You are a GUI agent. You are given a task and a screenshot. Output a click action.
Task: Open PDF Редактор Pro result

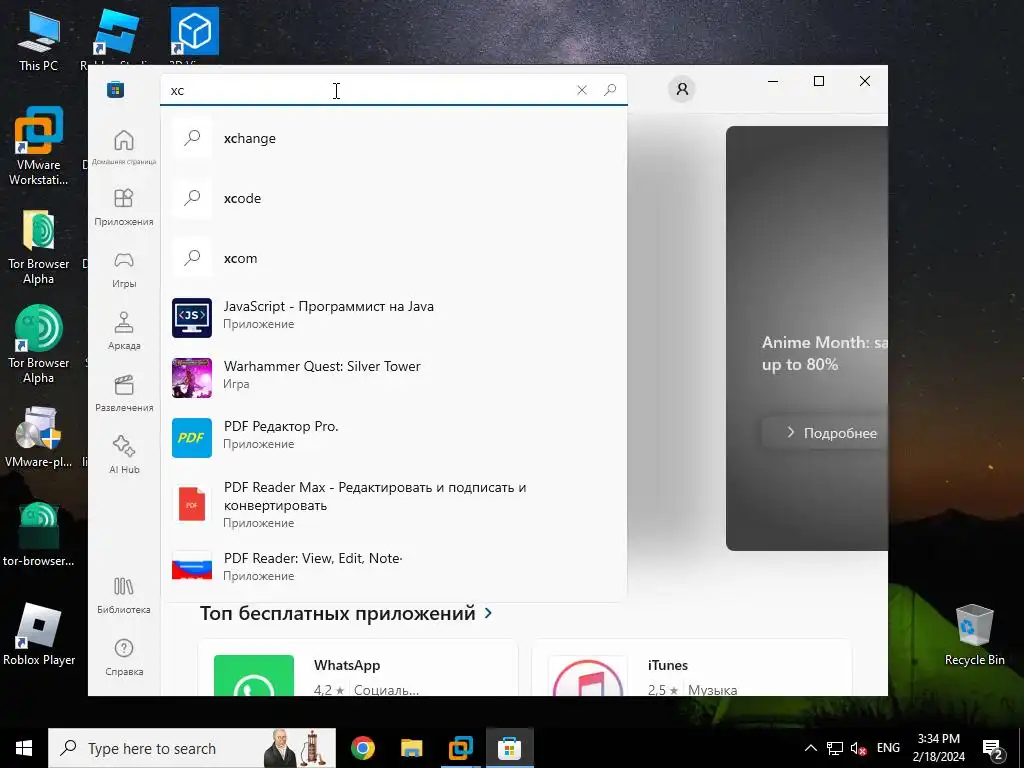[394, 438]
